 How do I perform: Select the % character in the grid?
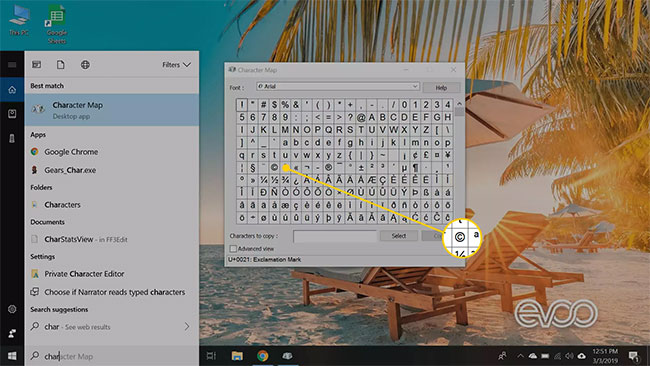[285, 104]
